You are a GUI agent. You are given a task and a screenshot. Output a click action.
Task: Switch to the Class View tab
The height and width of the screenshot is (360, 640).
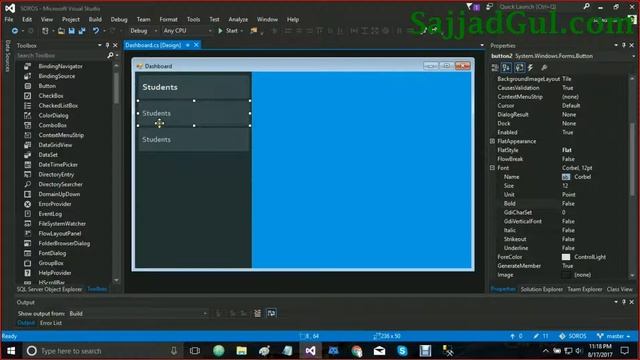tap(620, 289)
